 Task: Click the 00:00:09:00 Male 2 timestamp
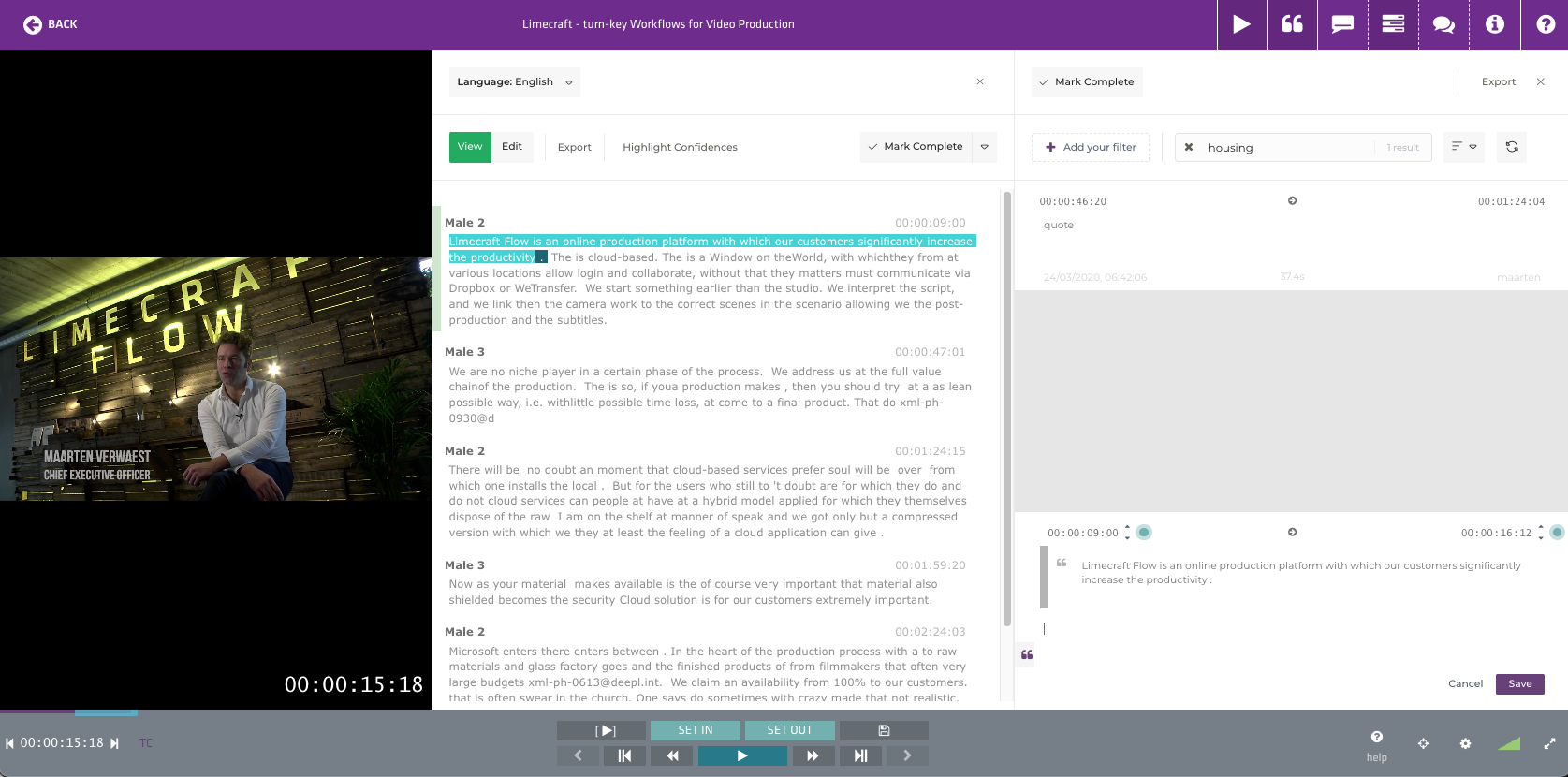pyautogui.click(x=930, y=223)
